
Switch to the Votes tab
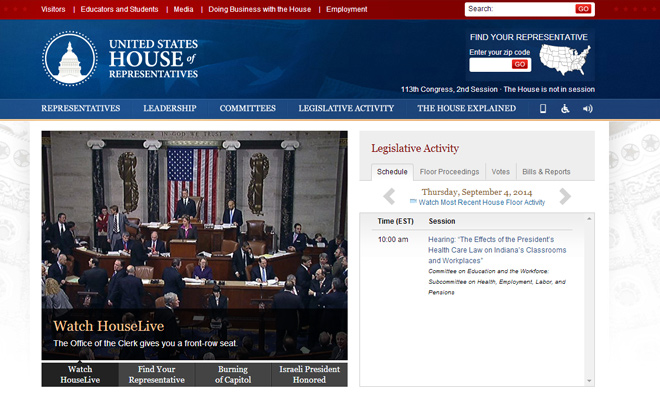click(500, 172)
